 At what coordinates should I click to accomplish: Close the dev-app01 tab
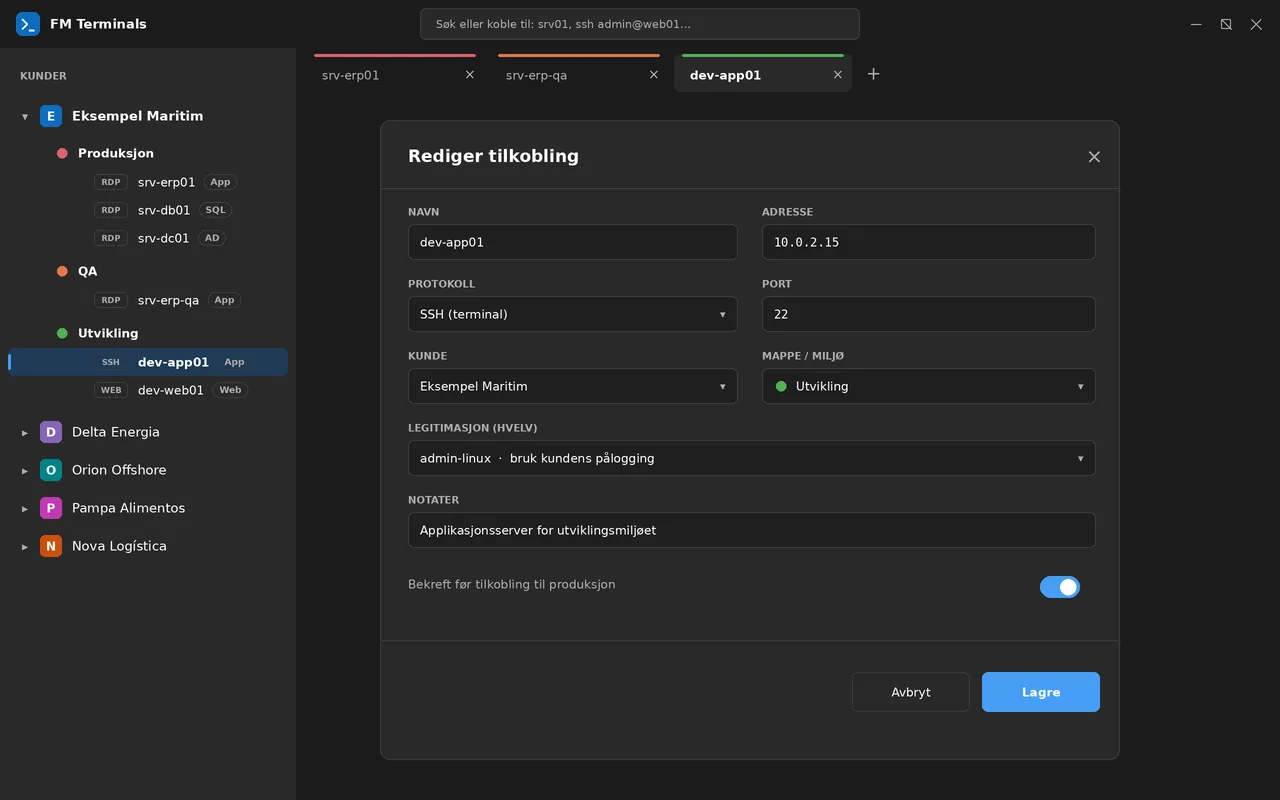(x=838, y=75)
